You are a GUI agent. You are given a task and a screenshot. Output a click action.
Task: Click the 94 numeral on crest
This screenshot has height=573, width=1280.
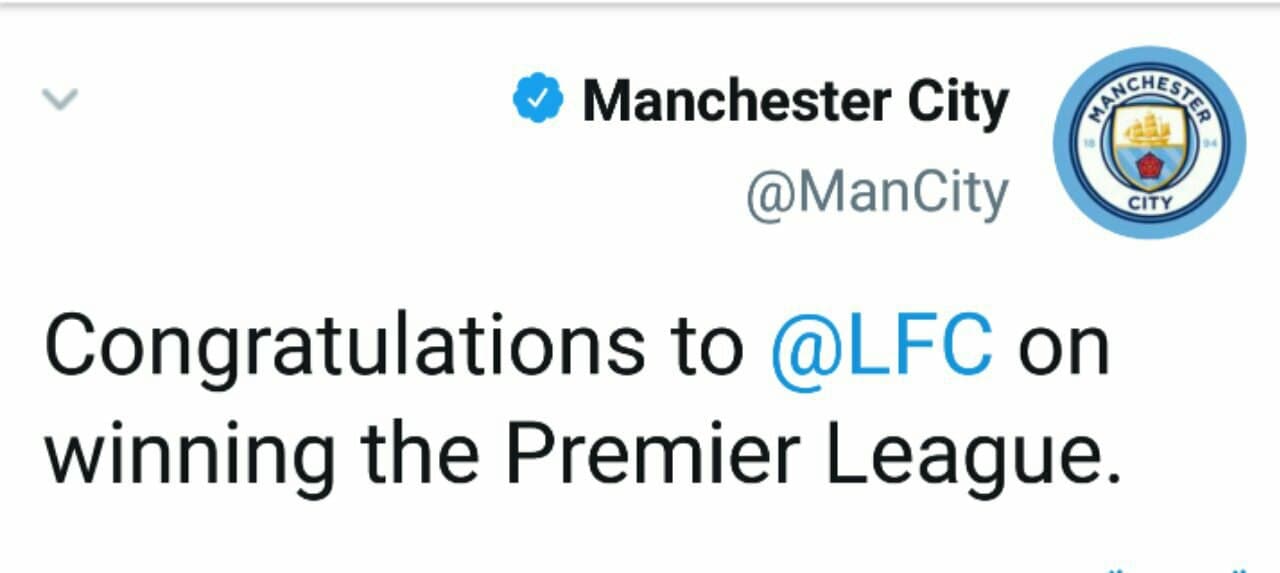[x=1208, y=144]
